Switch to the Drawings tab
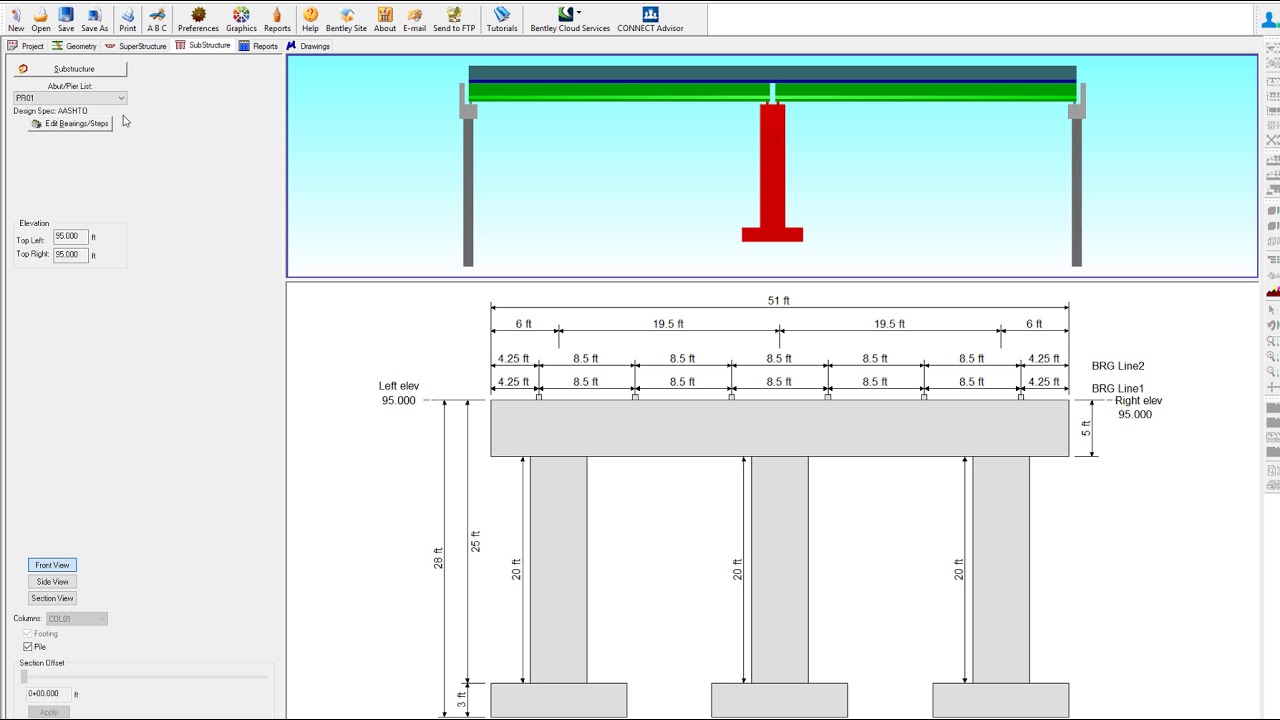Image resolution: width=1280 pixels, height=720 pixels. coord(308,46)
